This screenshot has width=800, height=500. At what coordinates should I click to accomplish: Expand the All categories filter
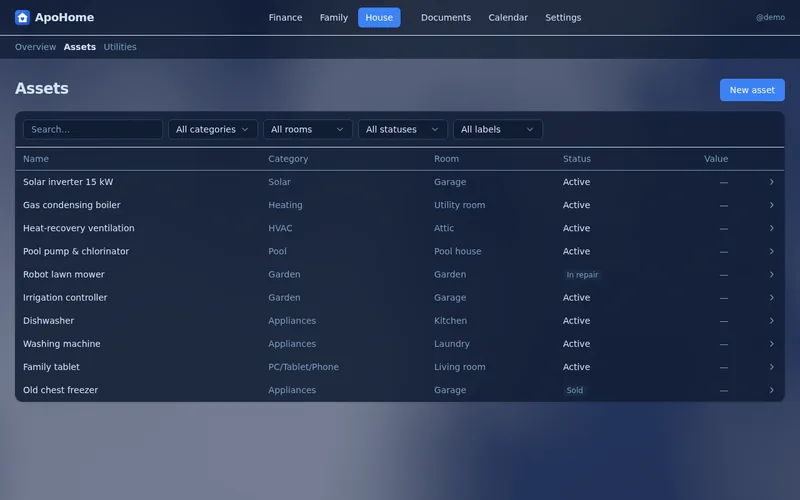pyautogui.click(x=213, y=130)
